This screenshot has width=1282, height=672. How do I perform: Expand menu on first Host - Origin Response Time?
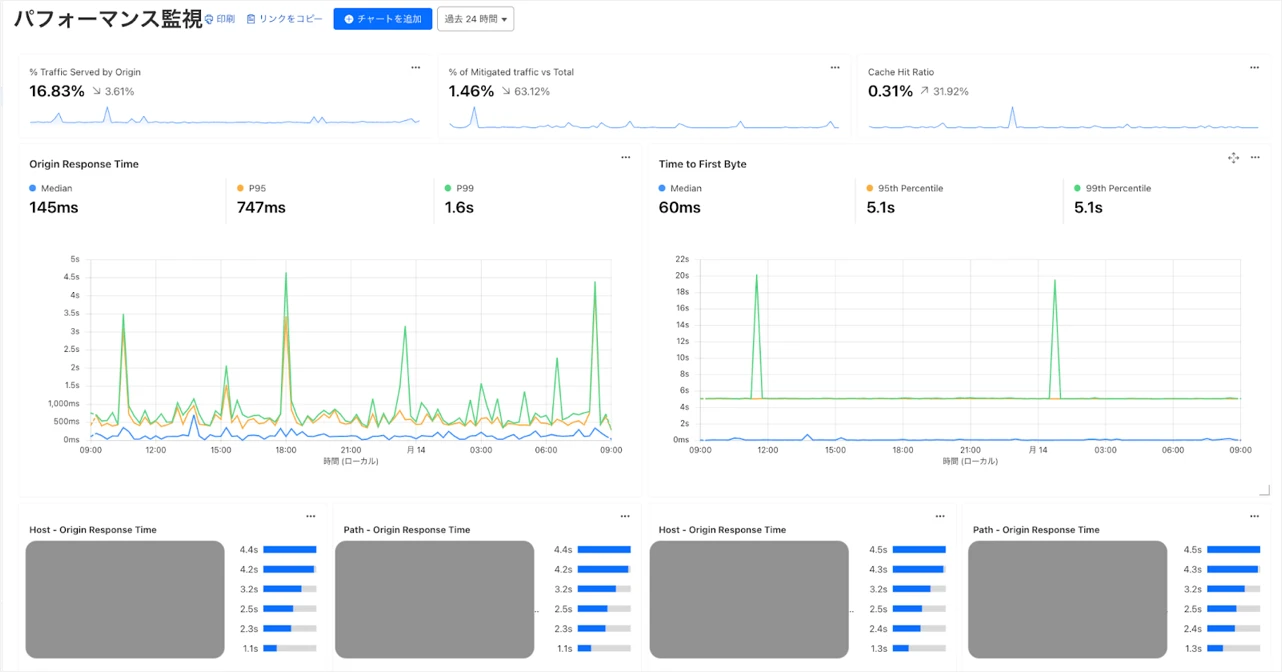311,516
